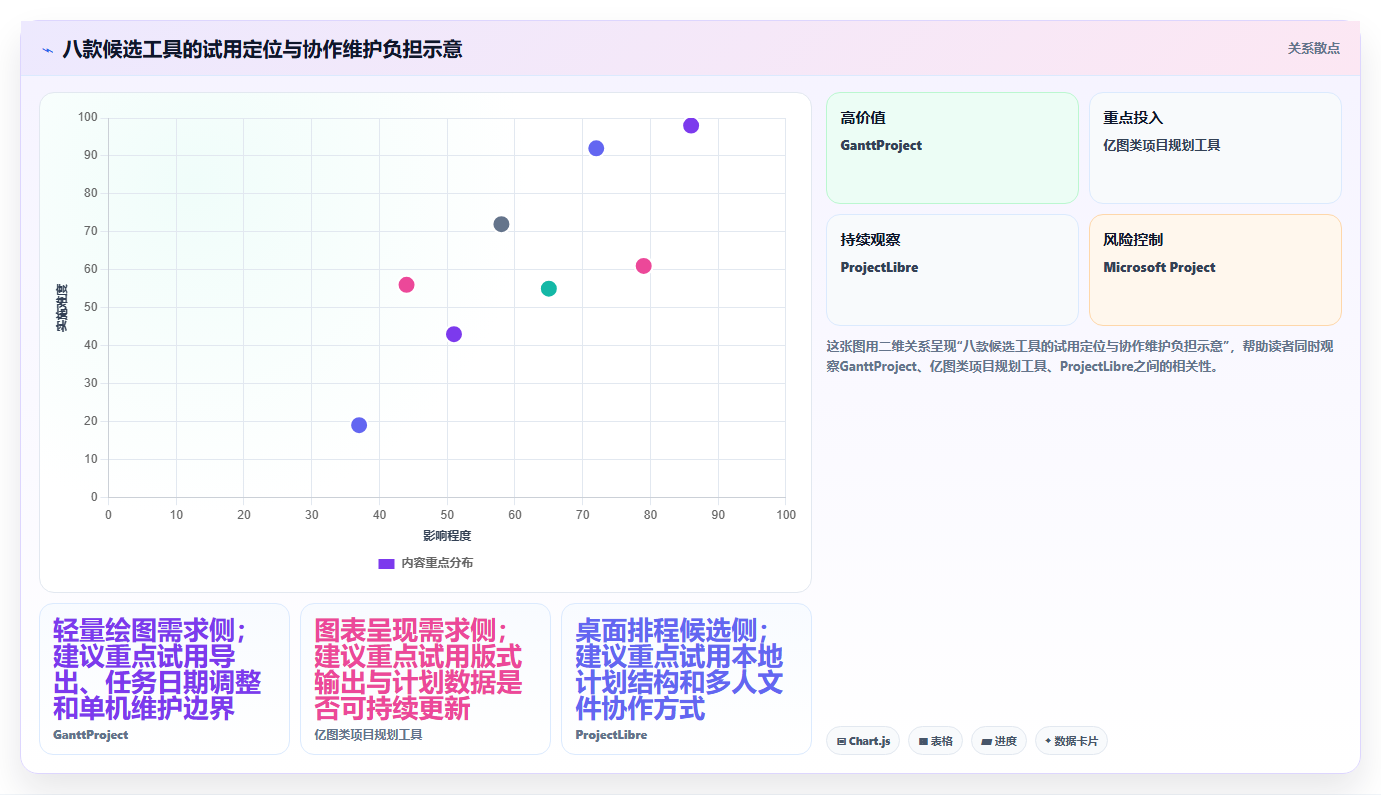Click 亿图类项目规划工具 label under pink summary
The height and width of the screenshot is (795, 1381).
(368, 735)
